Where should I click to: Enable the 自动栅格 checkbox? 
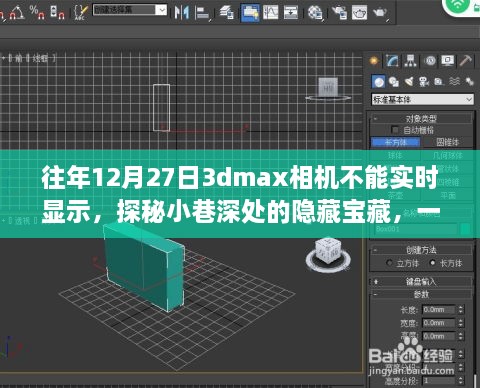[395, 130]
